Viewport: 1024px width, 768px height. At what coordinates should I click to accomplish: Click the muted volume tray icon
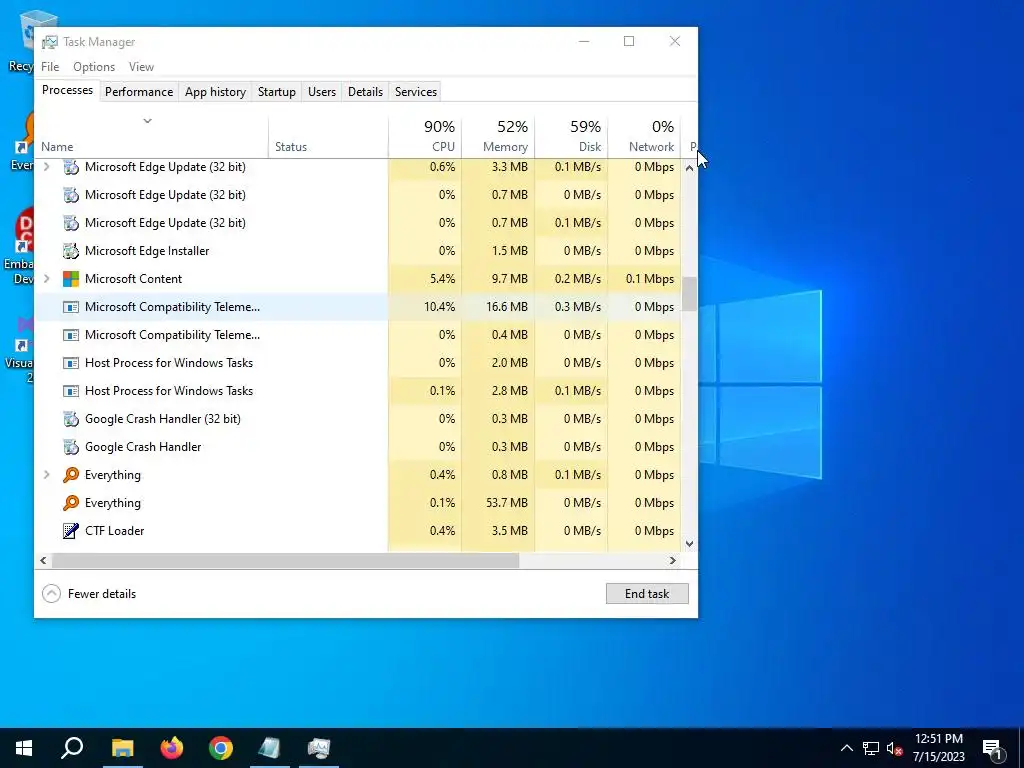pos(895,748)
